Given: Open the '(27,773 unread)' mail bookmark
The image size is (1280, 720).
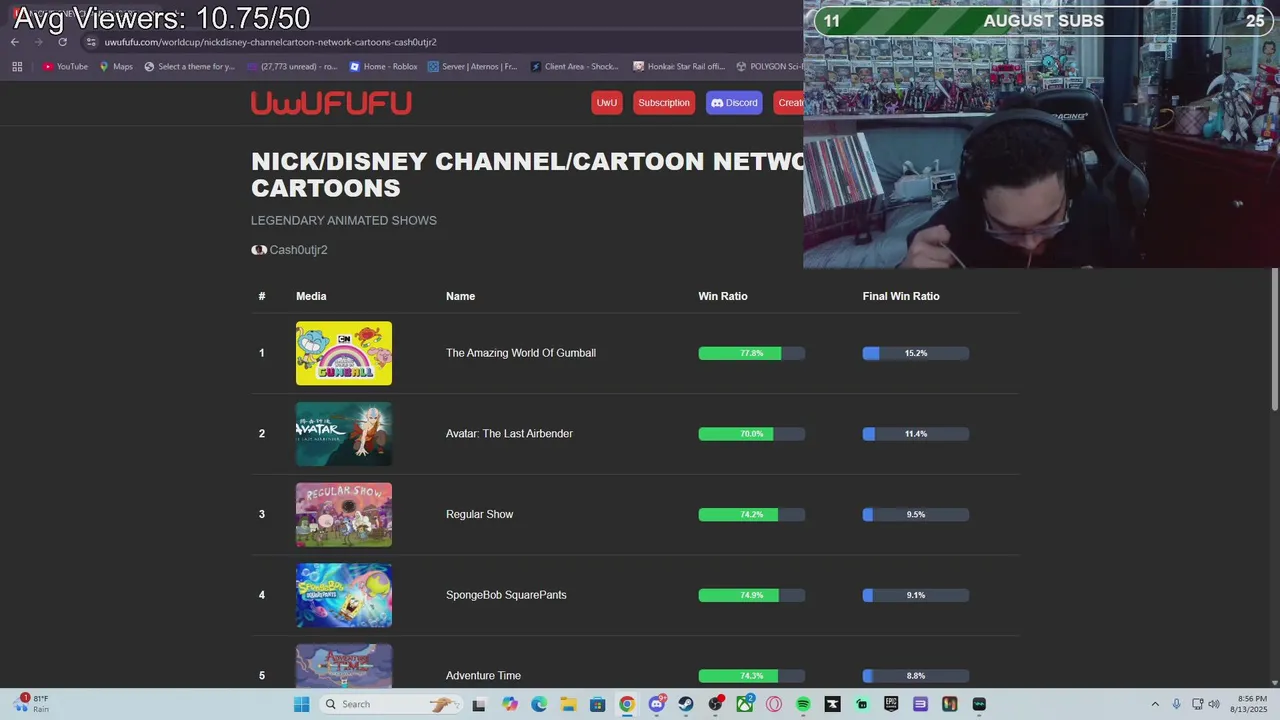Looking at the screenshot, I should (x=292, y=67).
